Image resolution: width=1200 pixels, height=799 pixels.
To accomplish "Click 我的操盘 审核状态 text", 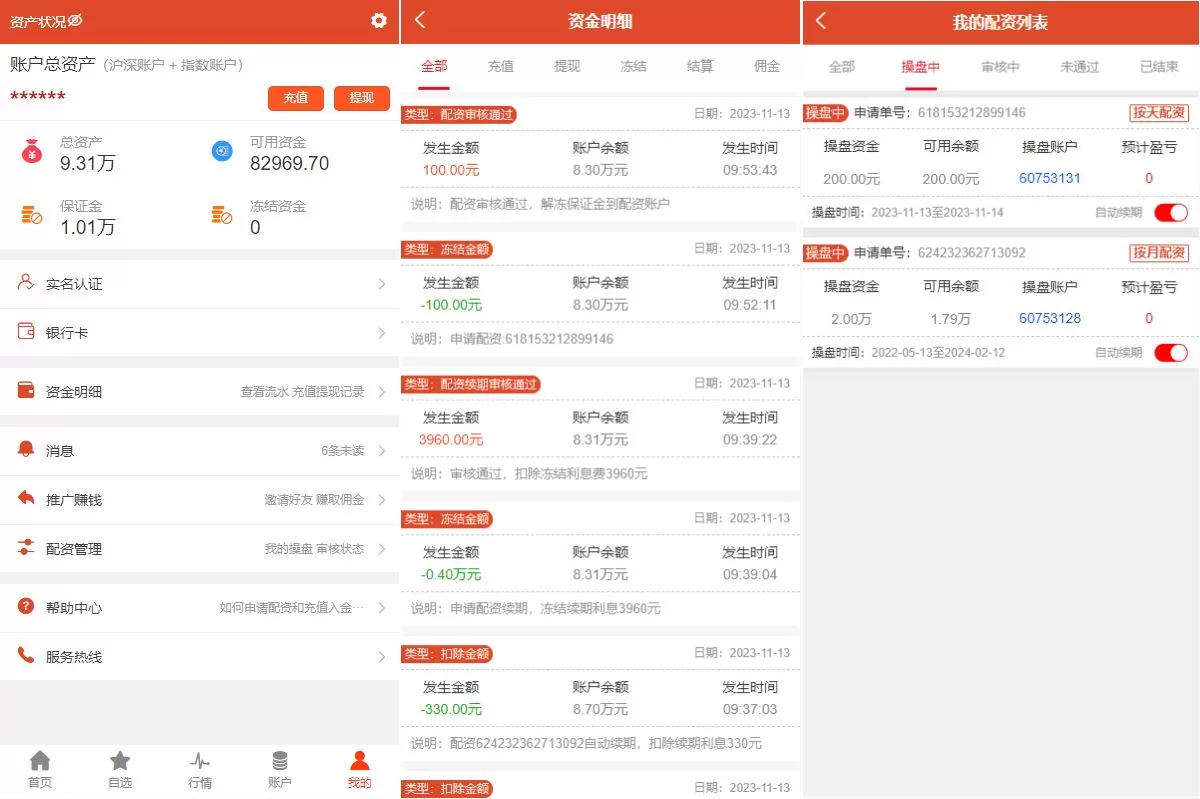I will [314, 549].
